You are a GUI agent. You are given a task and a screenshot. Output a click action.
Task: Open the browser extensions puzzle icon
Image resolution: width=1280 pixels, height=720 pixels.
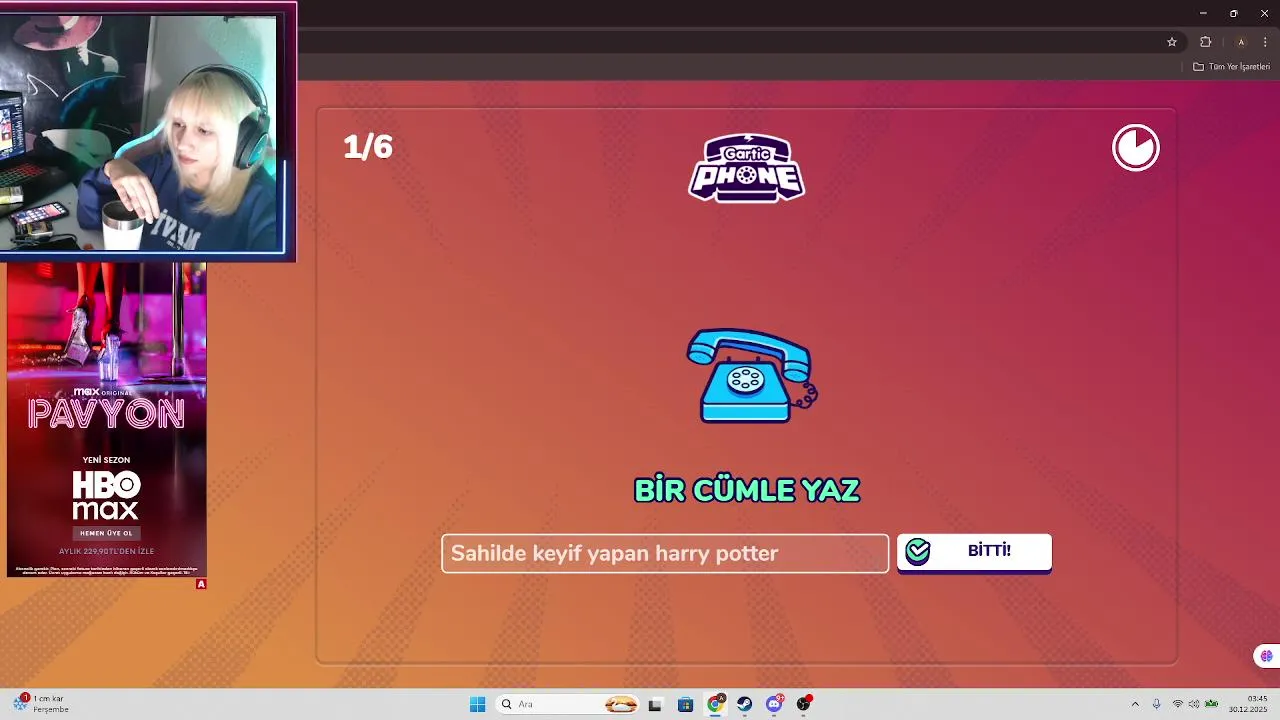pos(1205,42)
